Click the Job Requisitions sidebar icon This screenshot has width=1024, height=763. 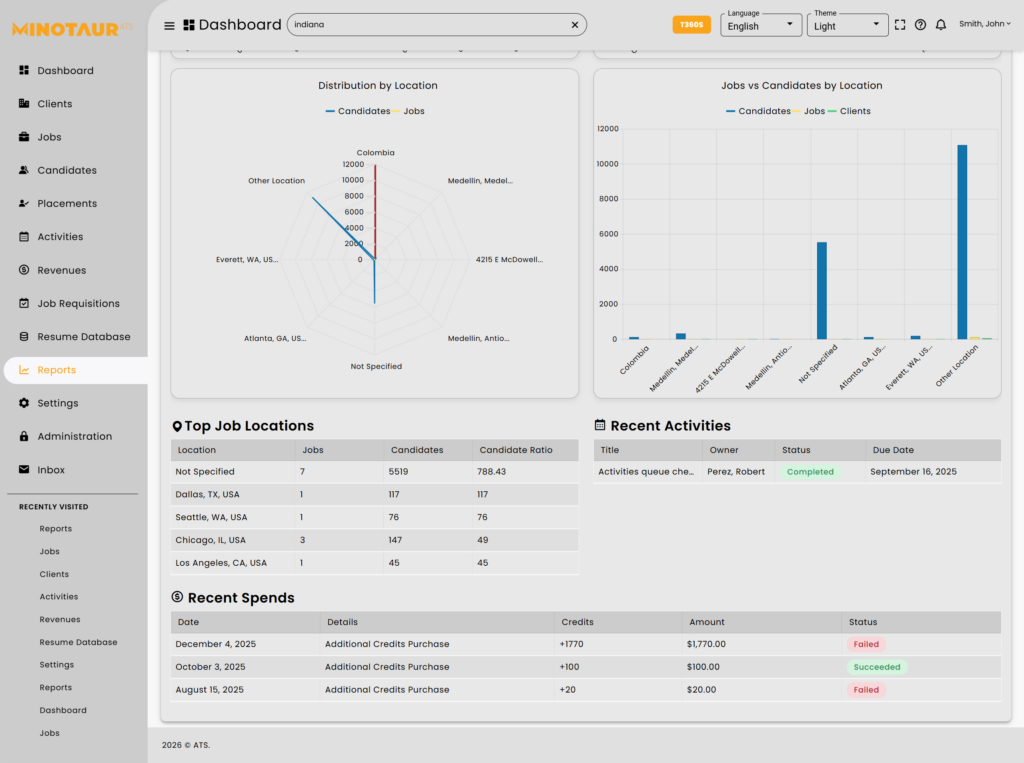pyautogui.click(x=24, y=304)
